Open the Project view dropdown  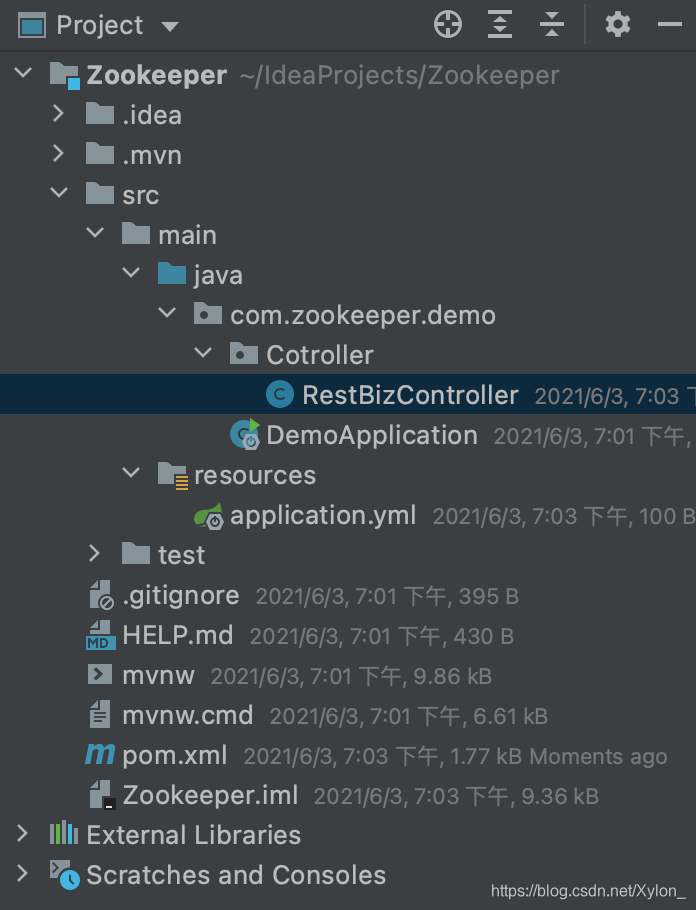(x=168, y=26)
